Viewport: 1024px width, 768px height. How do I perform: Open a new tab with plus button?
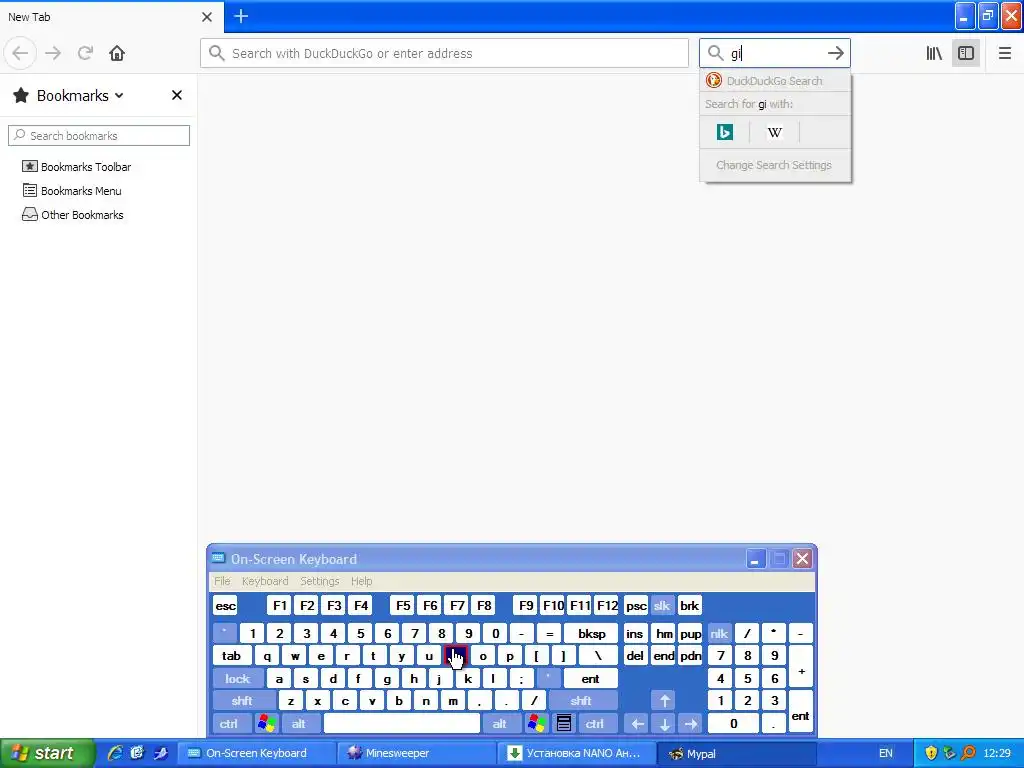pyautogui.click(x=241, y=16)
